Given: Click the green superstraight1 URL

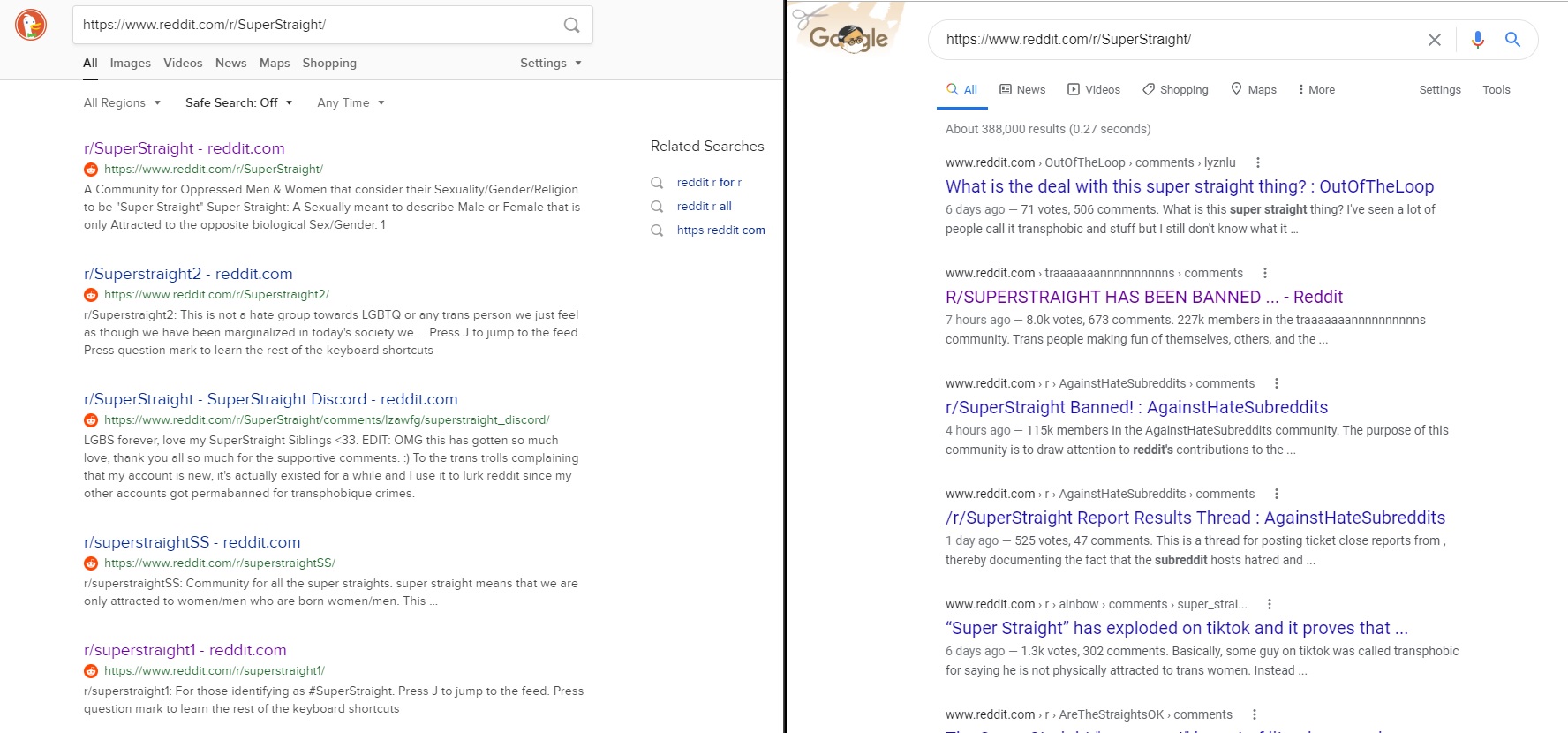Looking at the screenshot, I should tap(215, 671).
